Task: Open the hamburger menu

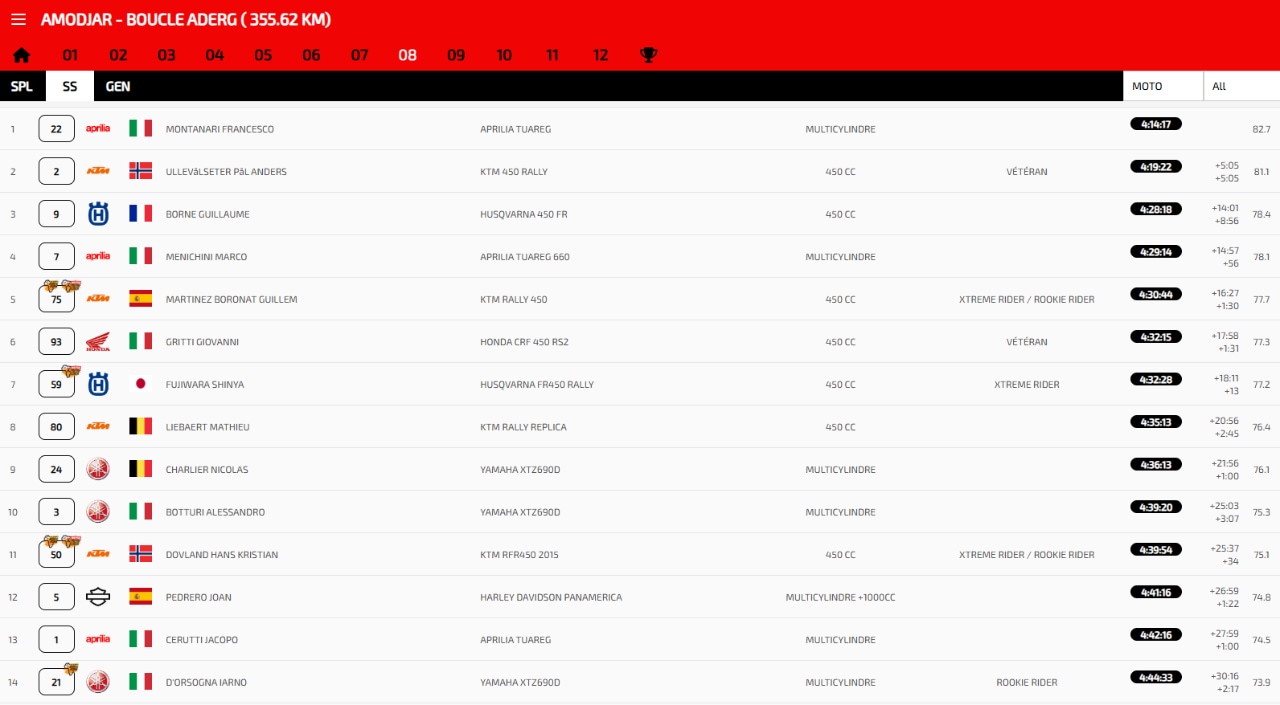Action: [x=18, y=20]
